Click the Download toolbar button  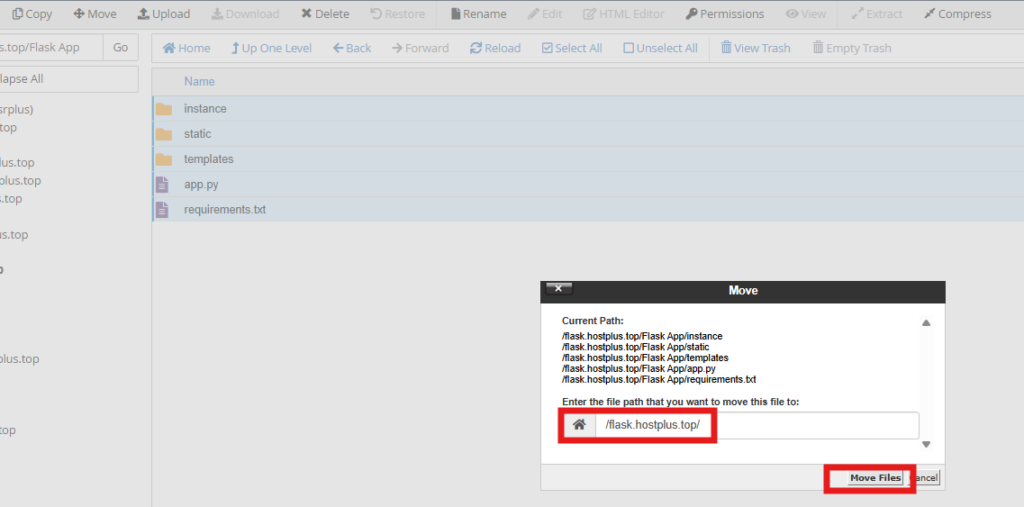(x=245, y=14)
